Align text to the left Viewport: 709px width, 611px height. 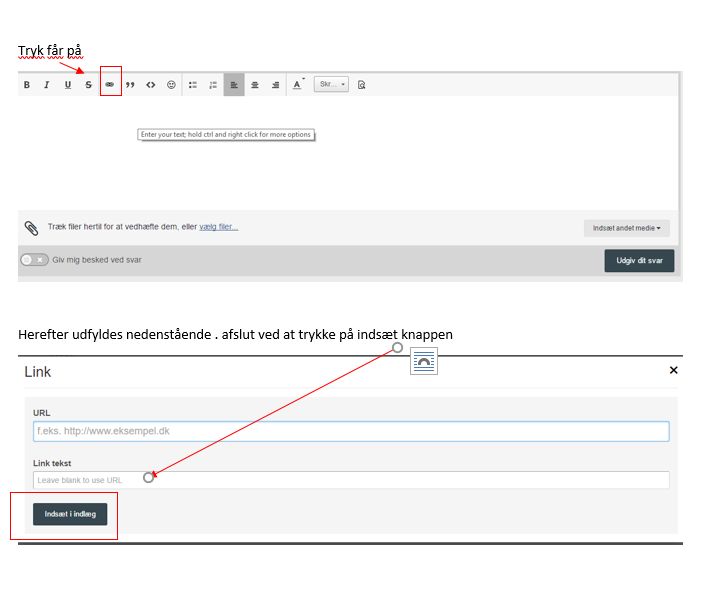(x=234, y=85)
